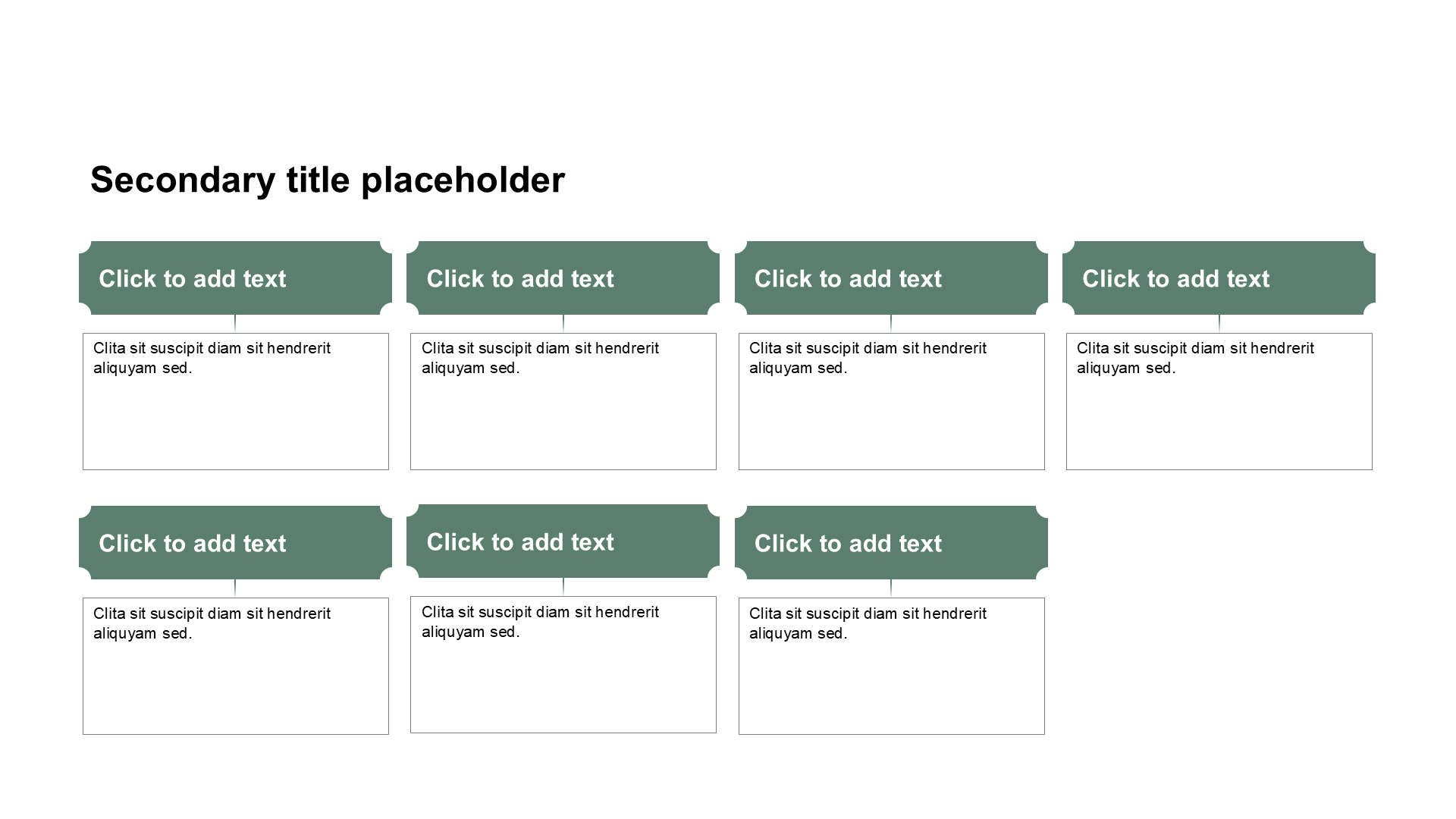Screen dimensions: 1456x819
Task: Select the second green header in top row
Action: [563, 278]
